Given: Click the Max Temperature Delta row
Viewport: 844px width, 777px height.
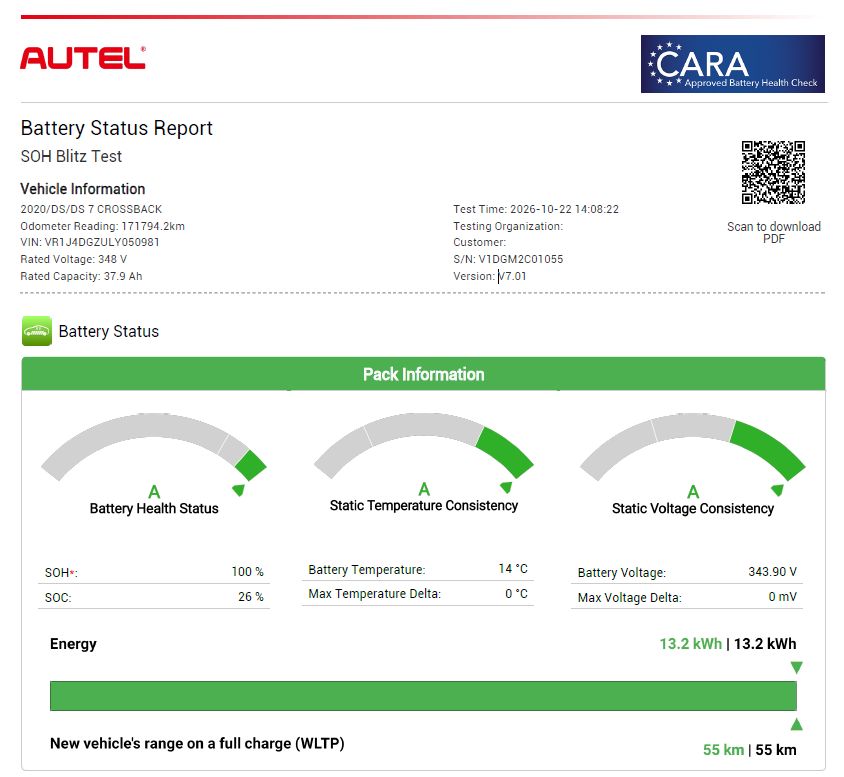Looking at the screenshot, I should pos(418,594).
